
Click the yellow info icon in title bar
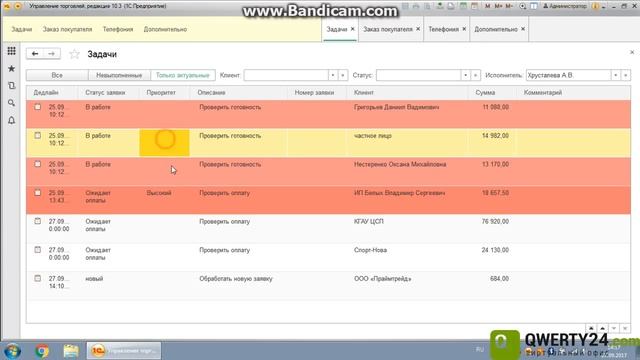596,6
